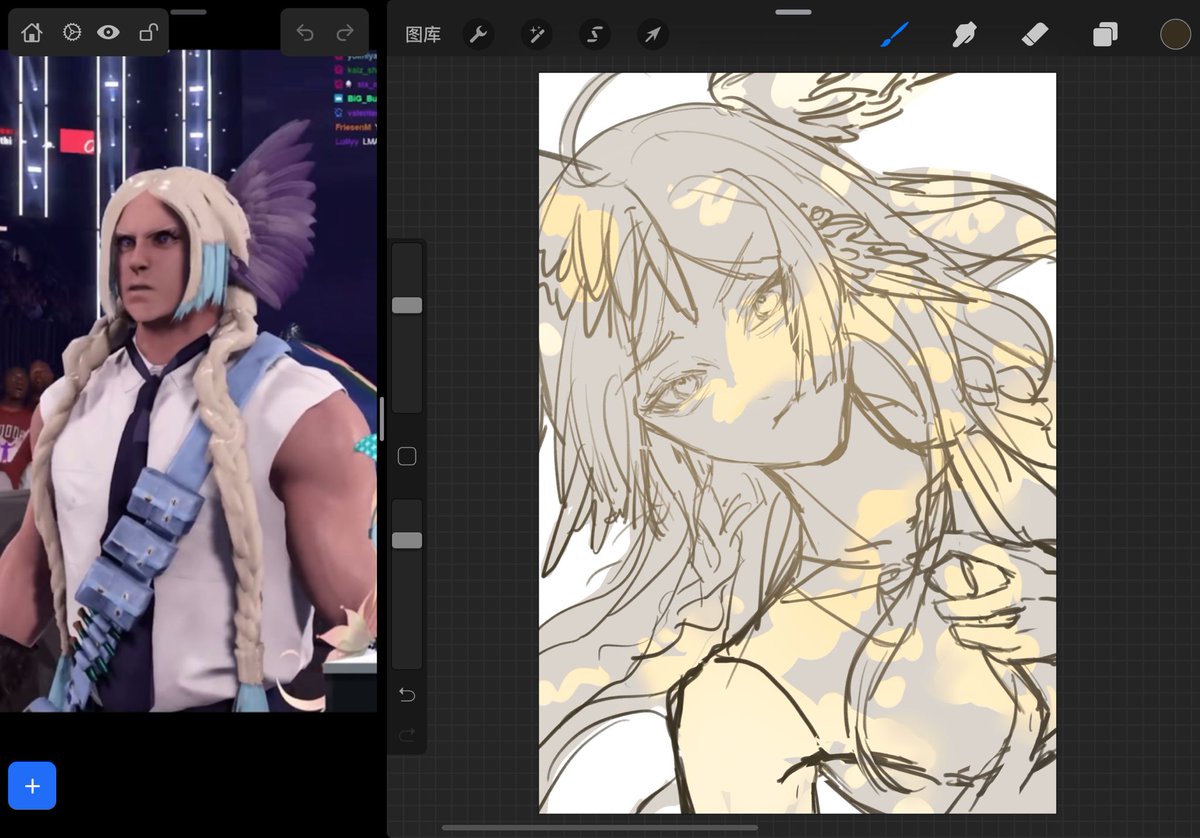This screenshot has height=838, width=1200.
Task: Toggle reference visibility eye icon
Action: tap(108, 33)
